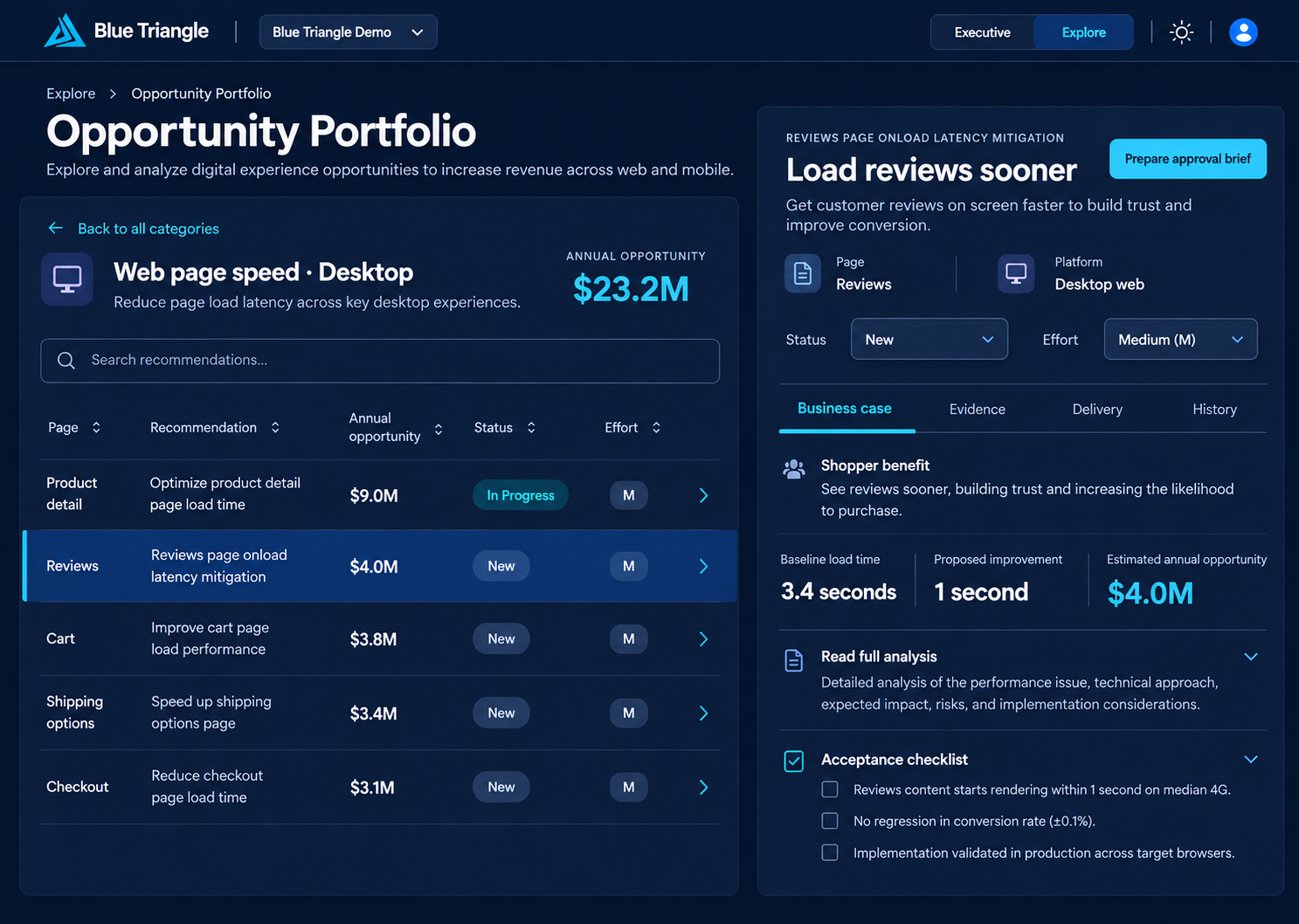Screen dimensions: 1299x924
Task: Click Back to all categories link
Action: pyautogui.click(x=149, y=229)
